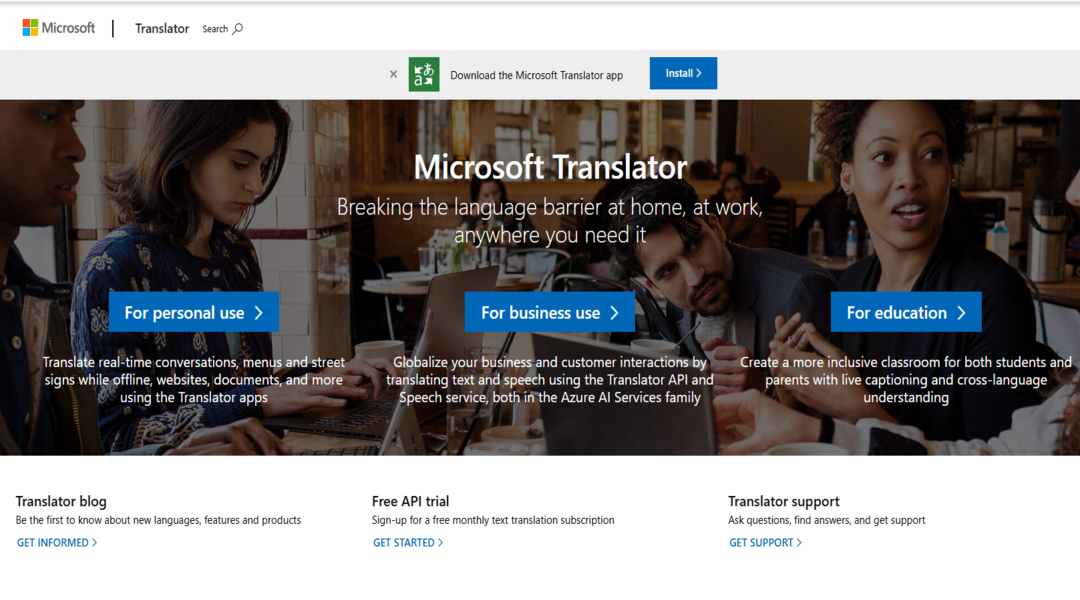Viewport: 1080px width, 600px height.
Task: Click the Microsoft Translator hero title
Action: click(550, 167)
